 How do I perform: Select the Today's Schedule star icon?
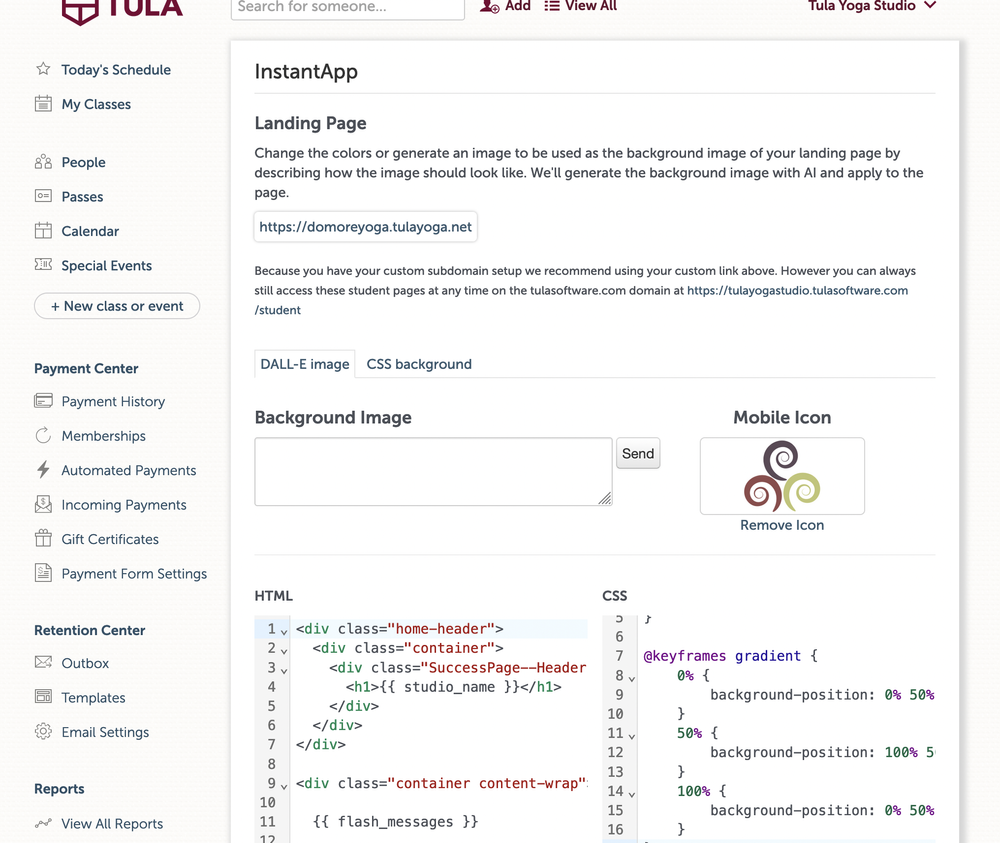tap(43, 69)
